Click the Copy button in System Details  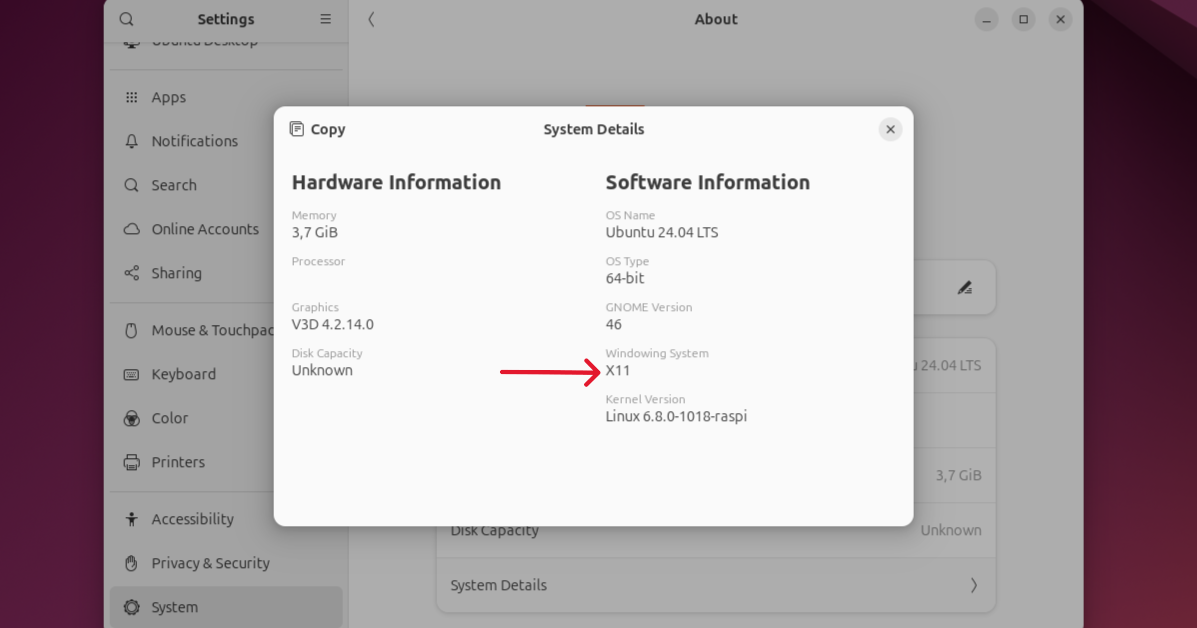pos(317,129)
